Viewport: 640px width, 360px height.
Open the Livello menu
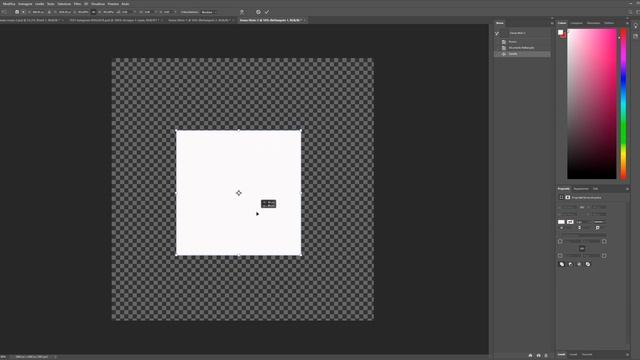tap(40, 4)
